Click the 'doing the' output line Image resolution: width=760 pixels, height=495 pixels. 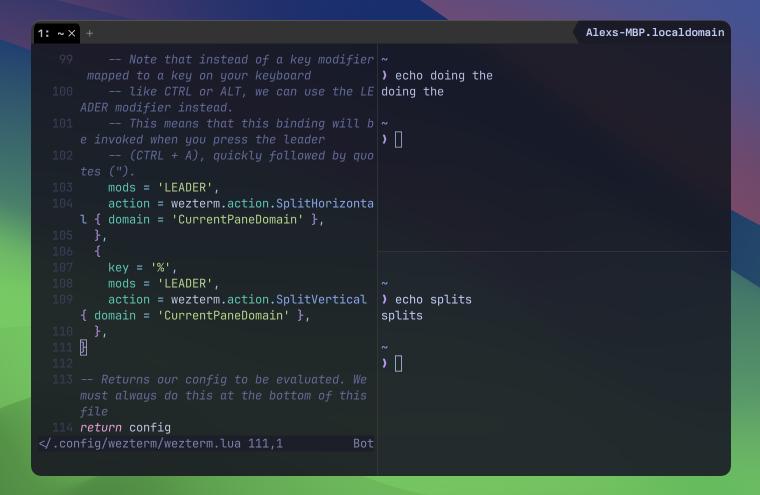(412, 92)
